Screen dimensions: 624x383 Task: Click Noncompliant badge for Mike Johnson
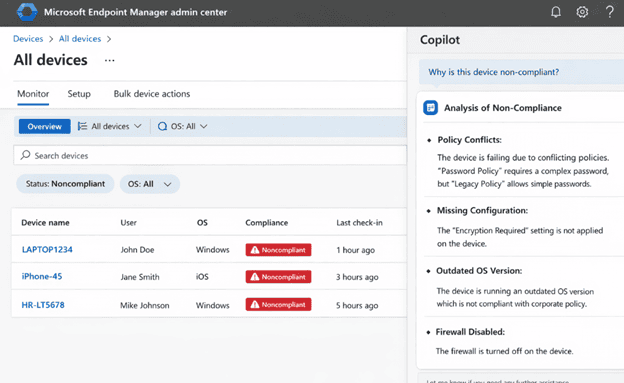(x=278, y=305)
